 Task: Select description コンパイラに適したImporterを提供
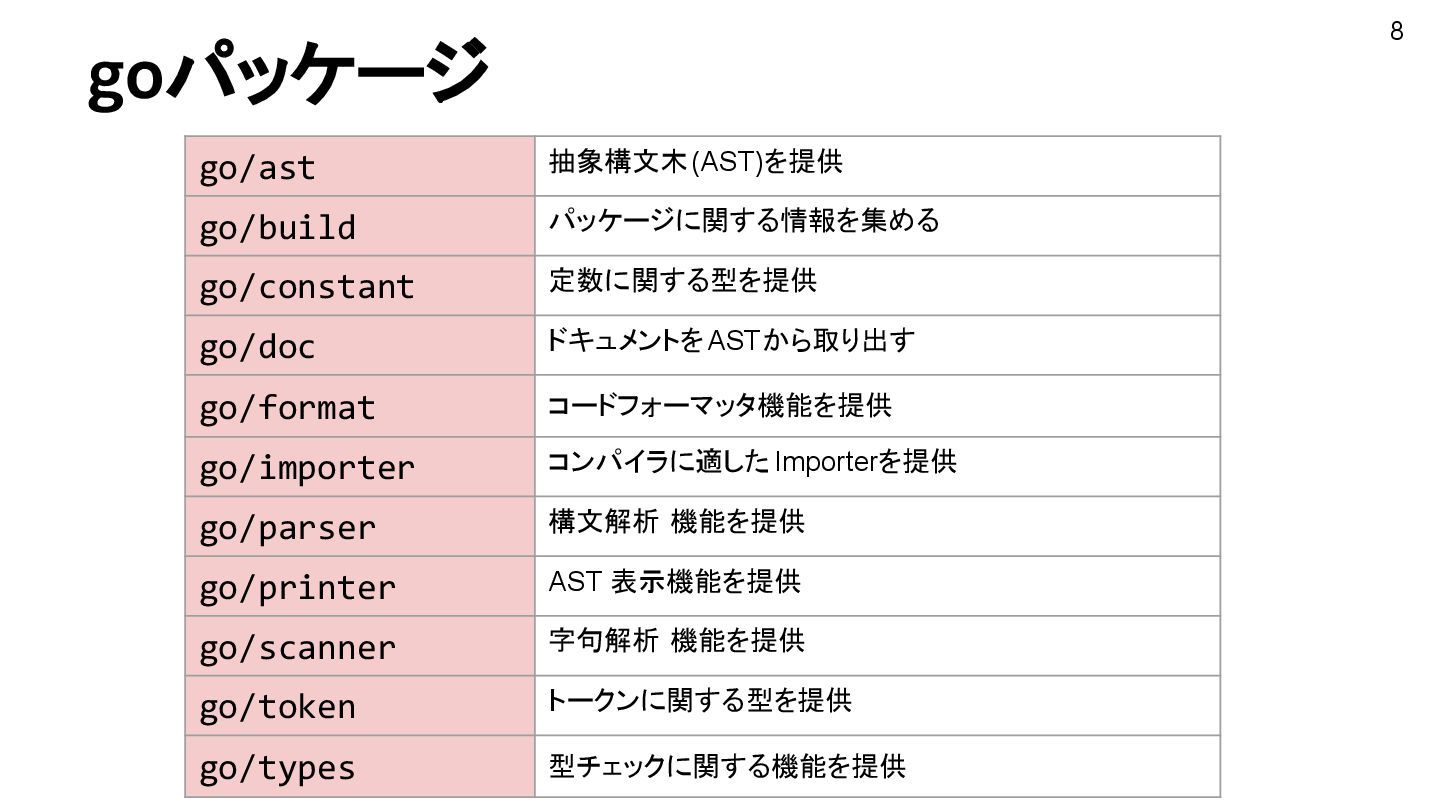click(x=752, y=462)
